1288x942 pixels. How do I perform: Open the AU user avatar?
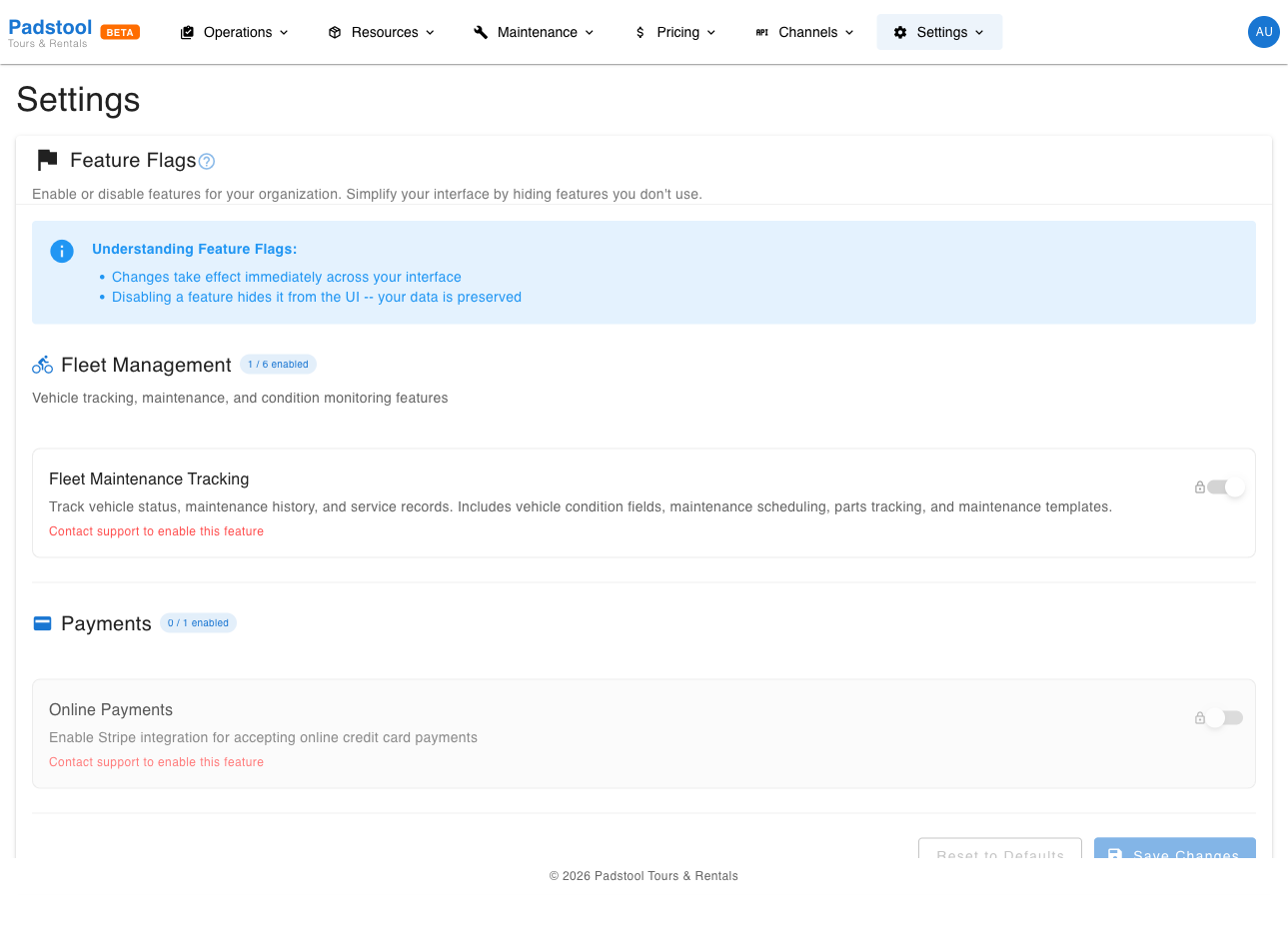coord(1264,32)
